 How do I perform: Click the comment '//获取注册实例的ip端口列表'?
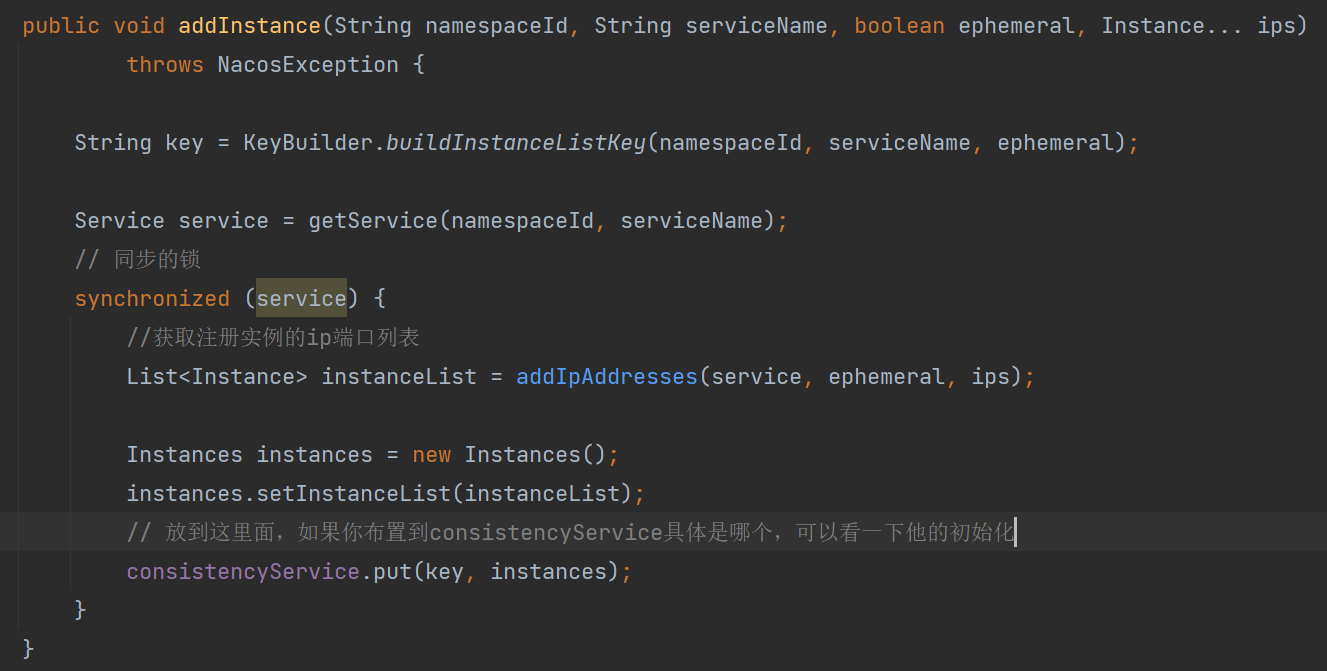point(273,338)
